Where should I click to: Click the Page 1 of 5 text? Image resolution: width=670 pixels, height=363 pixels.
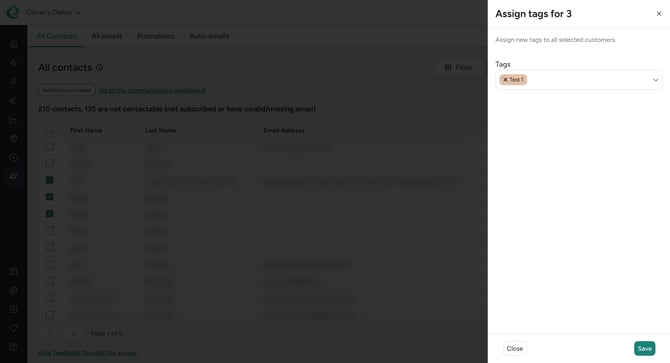(106, 333)
